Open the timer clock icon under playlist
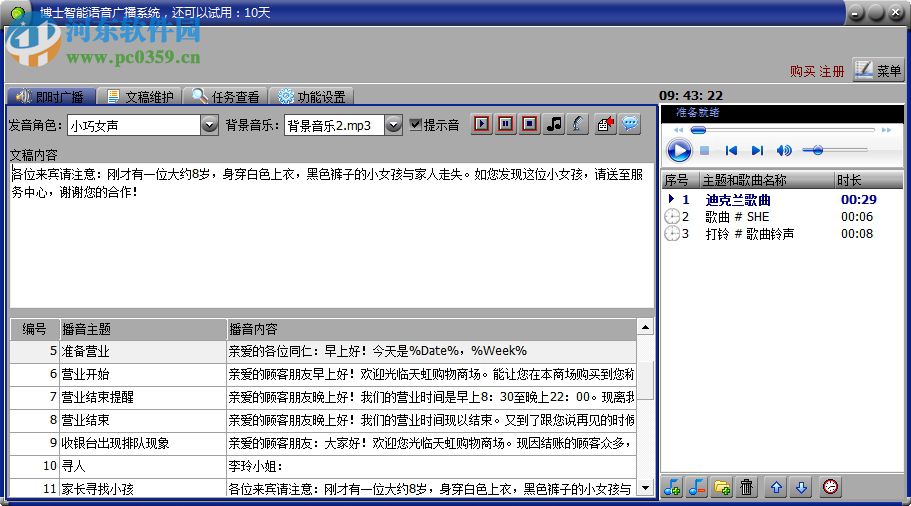 [x=831, y=487]
